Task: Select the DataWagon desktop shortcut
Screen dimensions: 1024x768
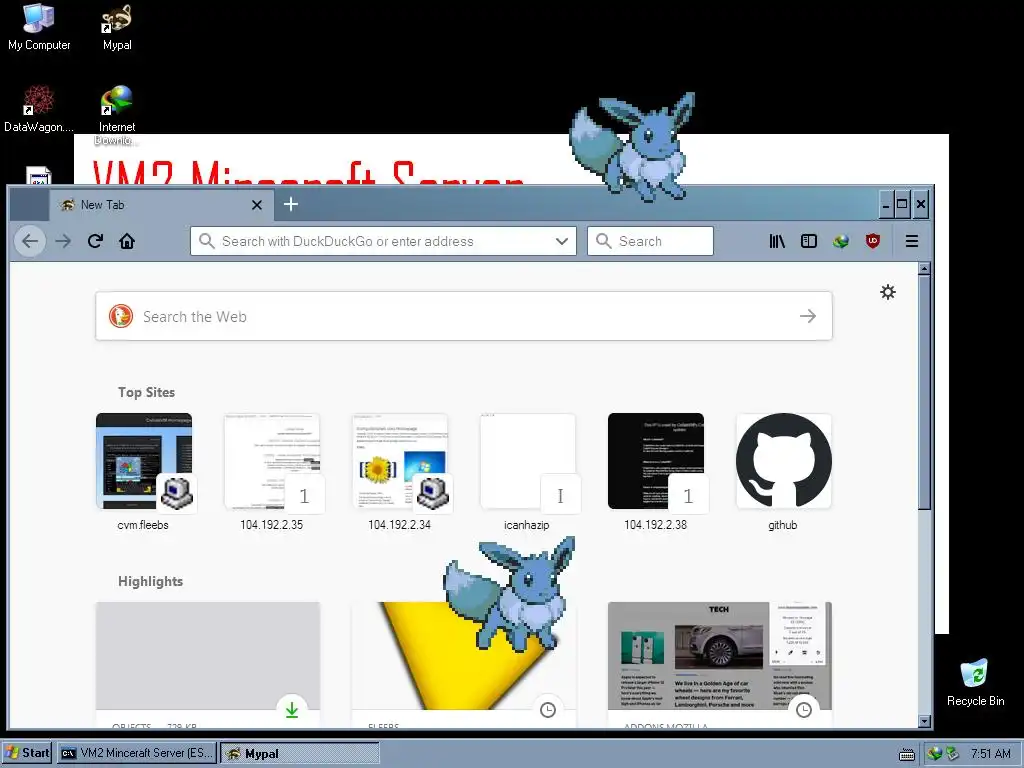Action: [x=39, y=108]
